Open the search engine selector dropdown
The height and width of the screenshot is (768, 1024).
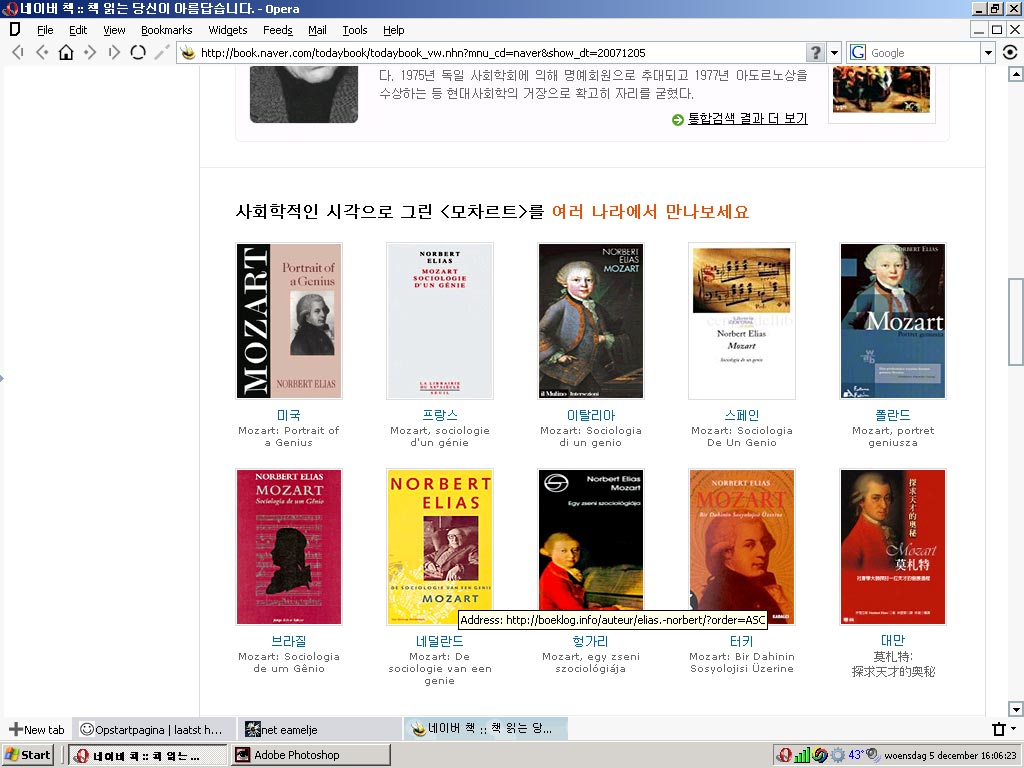pyautogui.click(x=988, y=53)
